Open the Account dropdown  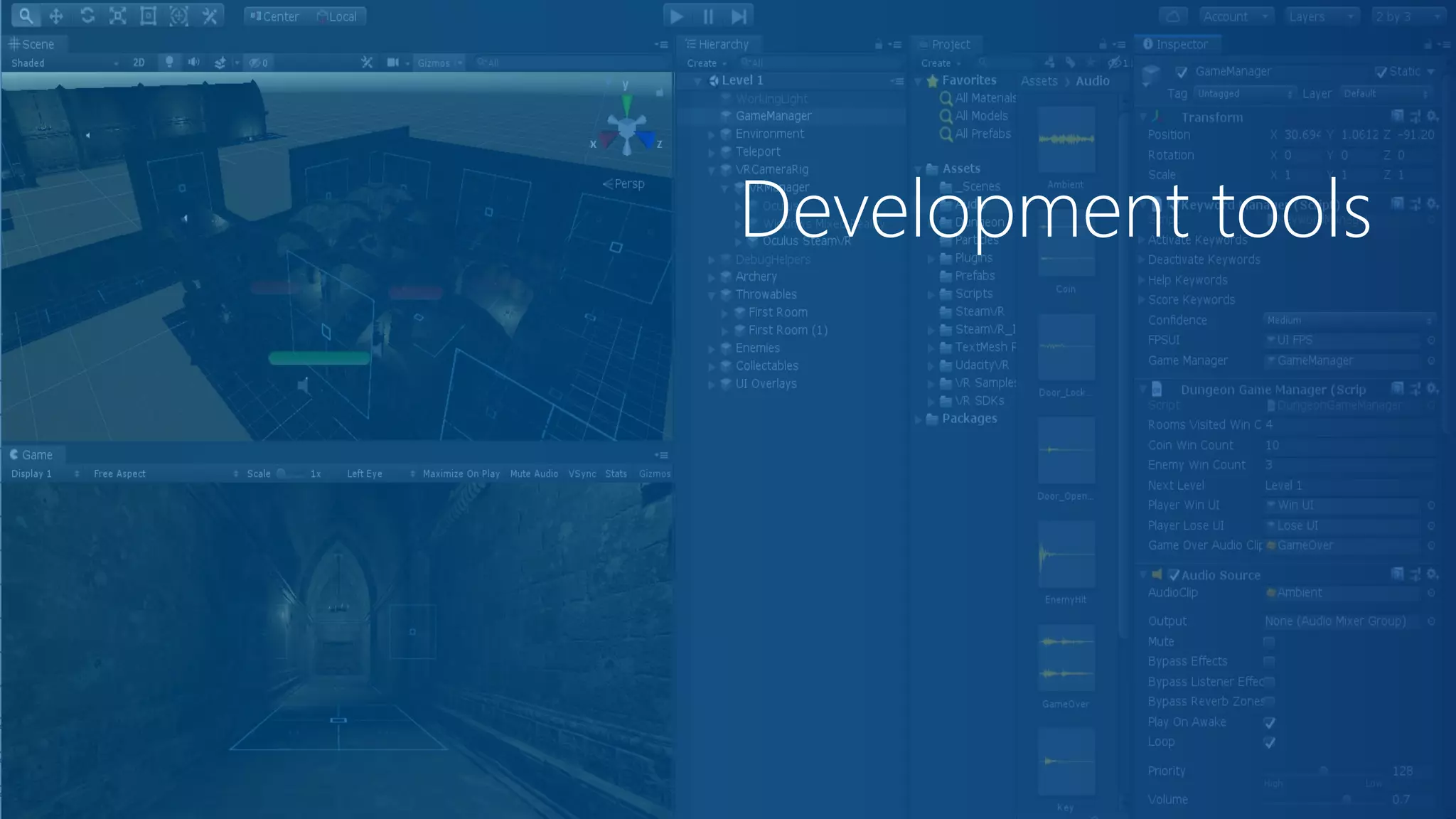coord(1236,16)
